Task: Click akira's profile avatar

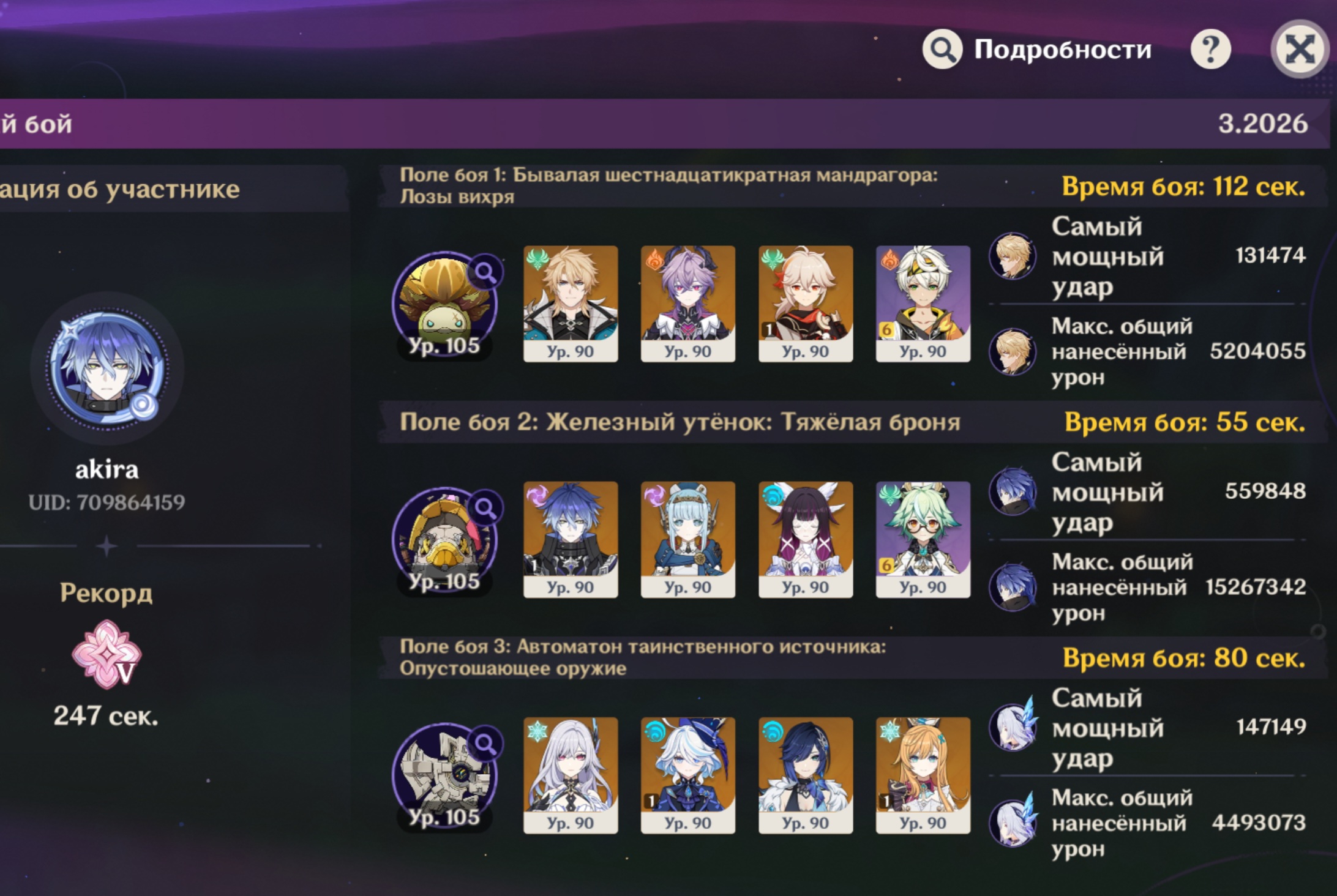Action: coord(107,369)
